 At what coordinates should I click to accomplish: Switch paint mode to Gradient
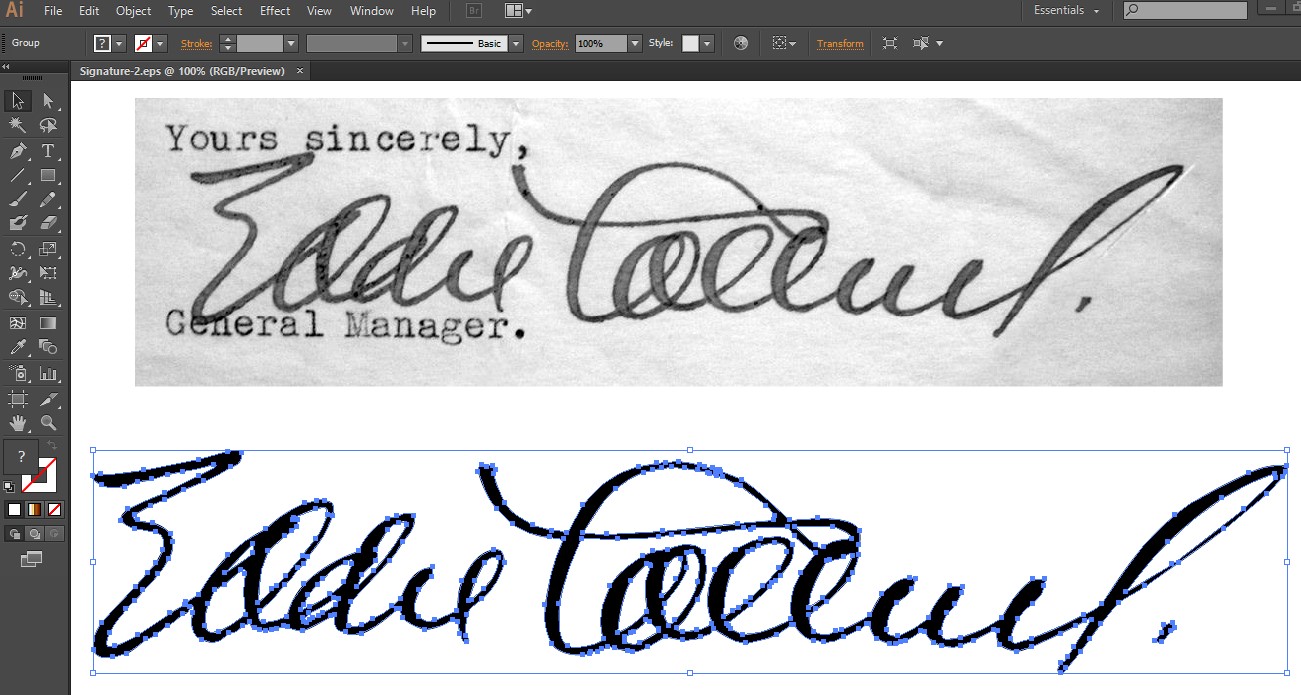pos(35,509)
